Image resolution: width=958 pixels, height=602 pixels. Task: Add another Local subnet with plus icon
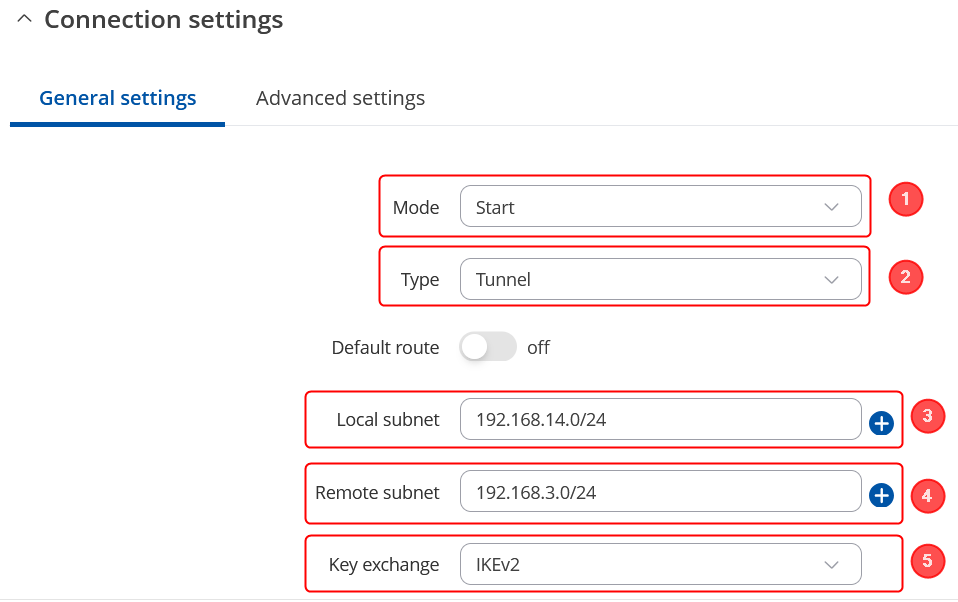(881, 424)
